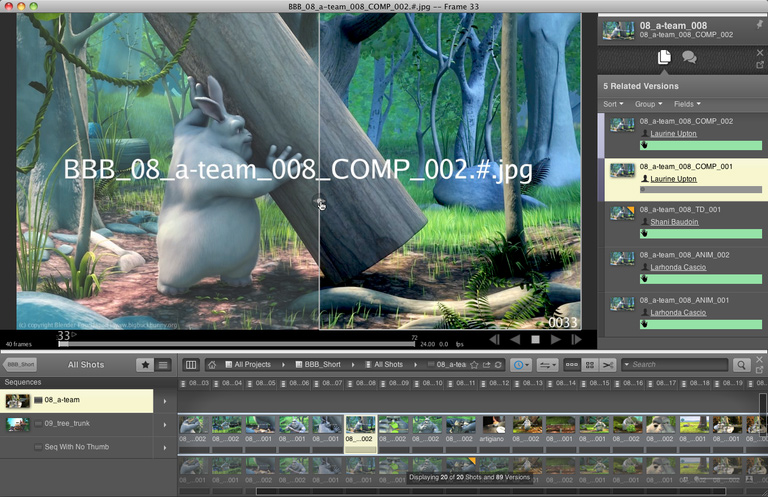Screen dimensions: 768x497
Task: Select Seq With No Thumb
Action: pos(76,447)
